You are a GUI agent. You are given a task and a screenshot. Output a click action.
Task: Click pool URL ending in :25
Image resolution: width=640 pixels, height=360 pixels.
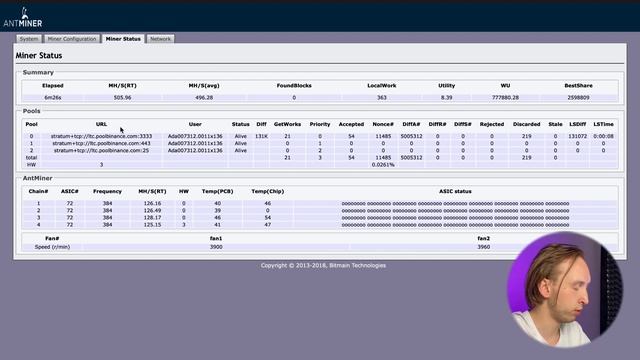pos(101,151)
